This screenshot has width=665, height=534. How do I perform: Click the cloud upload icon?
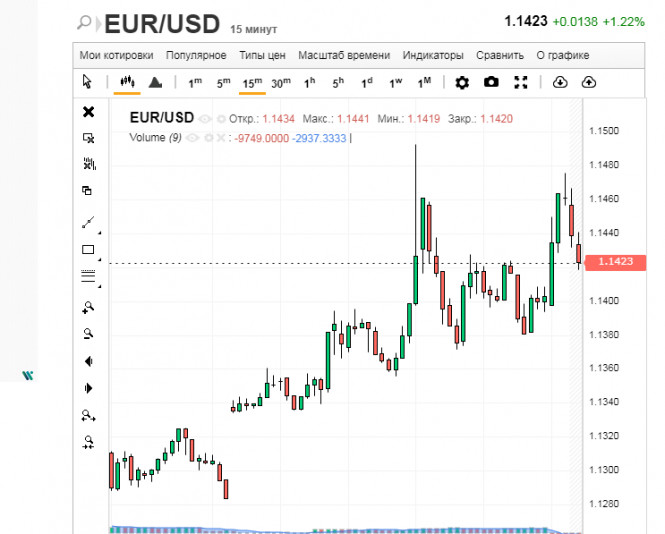pos(588,82)
